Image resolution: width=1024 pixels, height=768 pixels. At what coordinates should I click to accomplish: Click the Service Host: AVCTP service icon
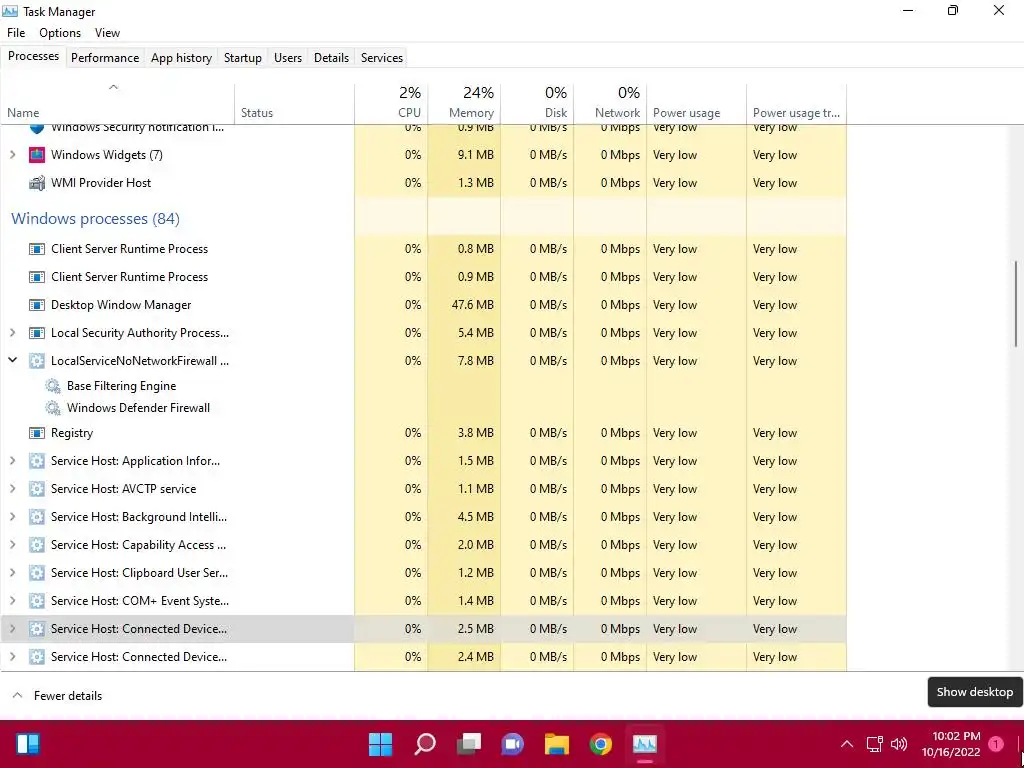coord(37,489)
